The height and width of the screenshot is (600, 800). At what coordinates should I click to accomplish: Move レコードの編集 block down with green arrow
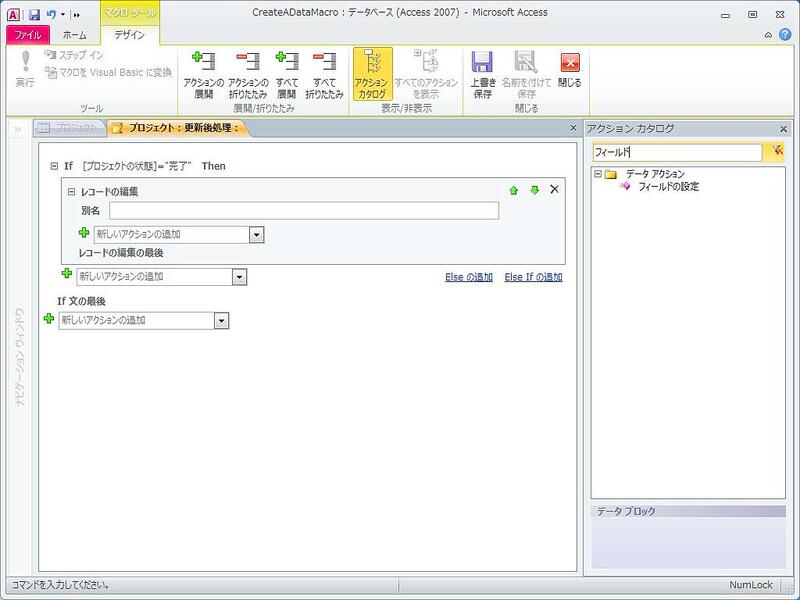pyautogui.click(x=534, y=190)
